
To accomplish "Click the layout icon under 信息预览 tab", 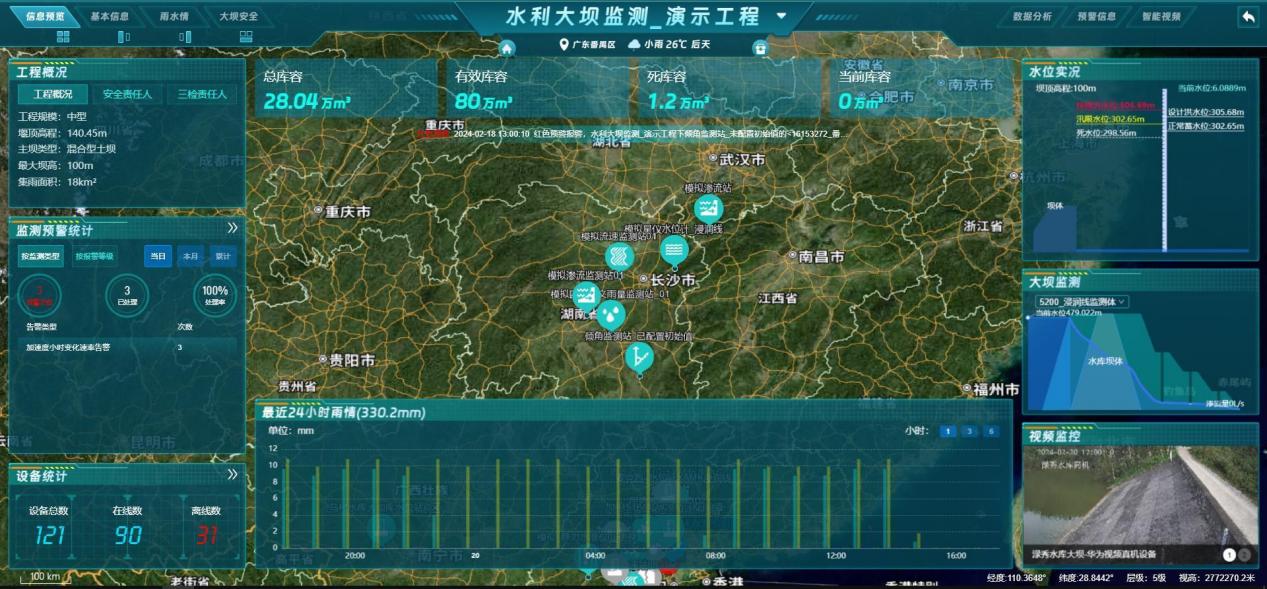I will pos(63,37).
